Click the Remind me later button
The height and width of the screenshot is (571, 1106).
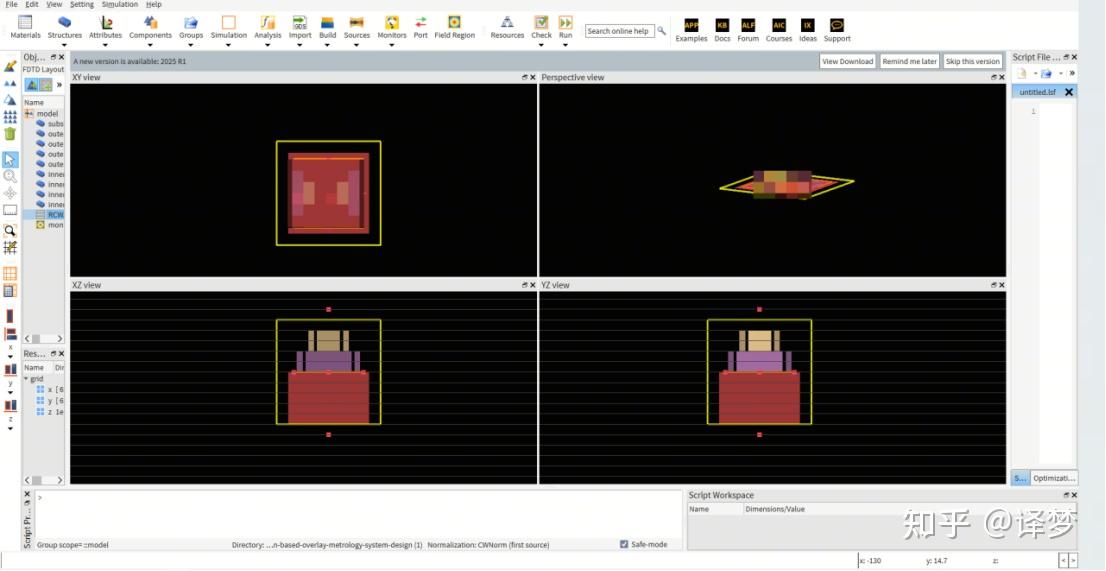click(x=909, y=61)
